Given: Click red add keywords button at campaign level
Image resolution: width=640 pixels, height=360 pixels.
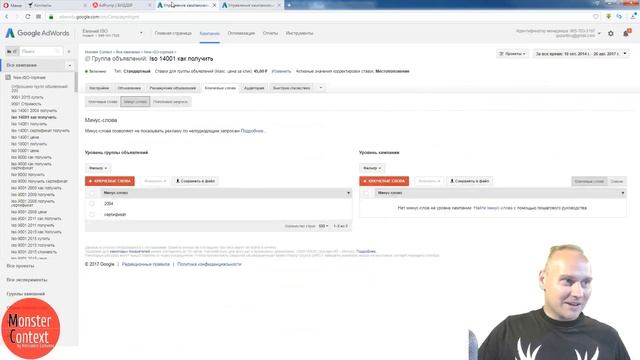Looking at the screenshot, I should (x=384, y=181).
